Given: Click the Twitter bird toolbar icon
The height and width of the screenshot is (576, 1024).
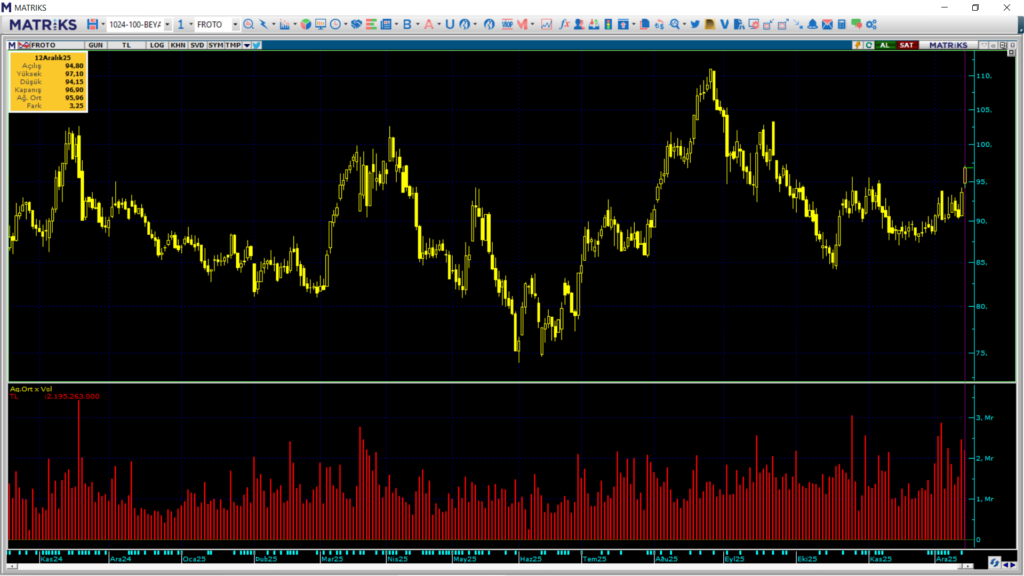Looking at the screenshot, I should click(x=695, y=24).
